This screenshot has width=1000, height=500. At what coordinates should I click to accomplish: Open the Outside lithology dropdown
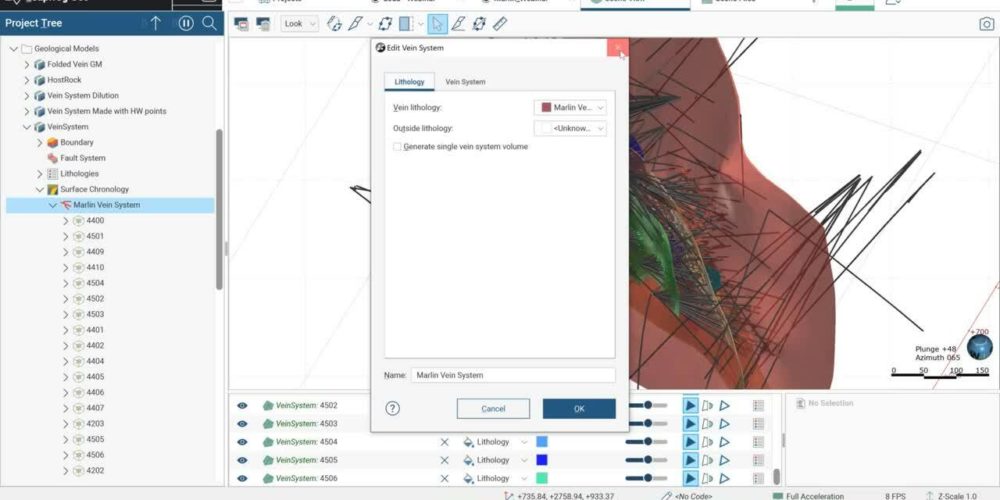571,128
